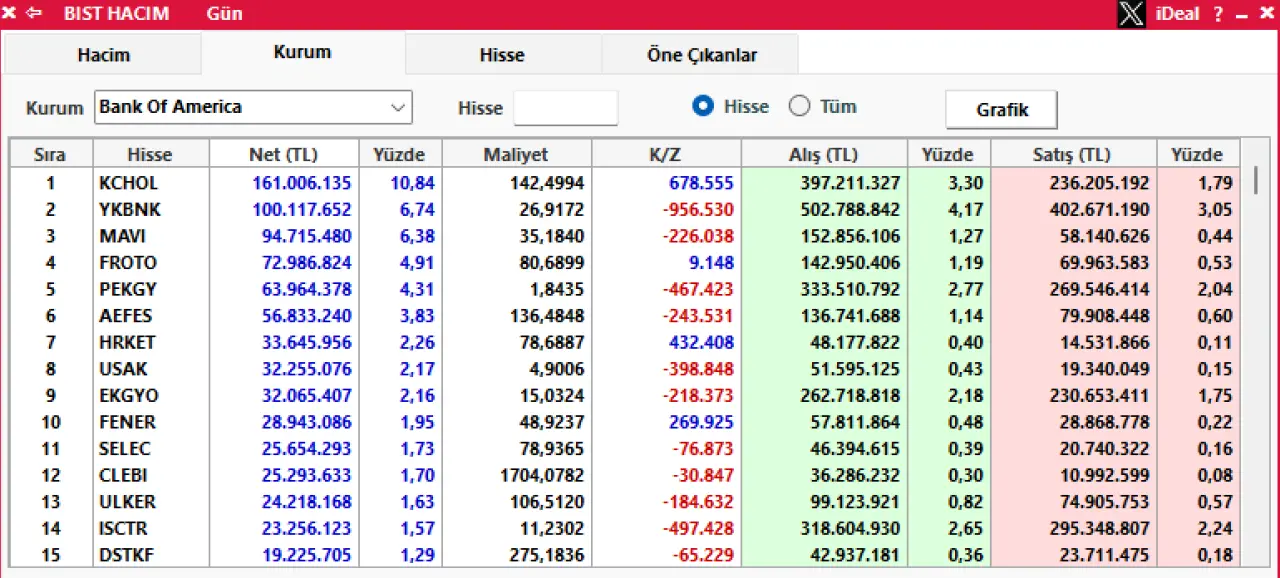Sort by the Net (TL) column header
The image size is (1280, 578).
(283, 154)
